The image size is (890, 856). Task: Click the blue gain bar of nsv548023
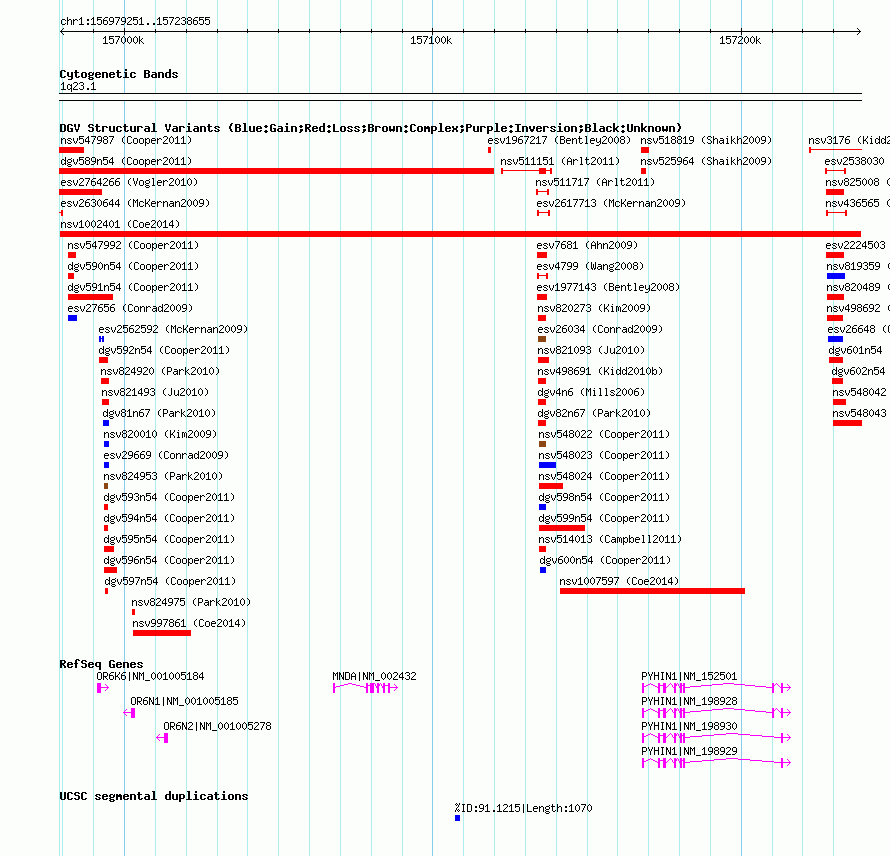[547, 465]
